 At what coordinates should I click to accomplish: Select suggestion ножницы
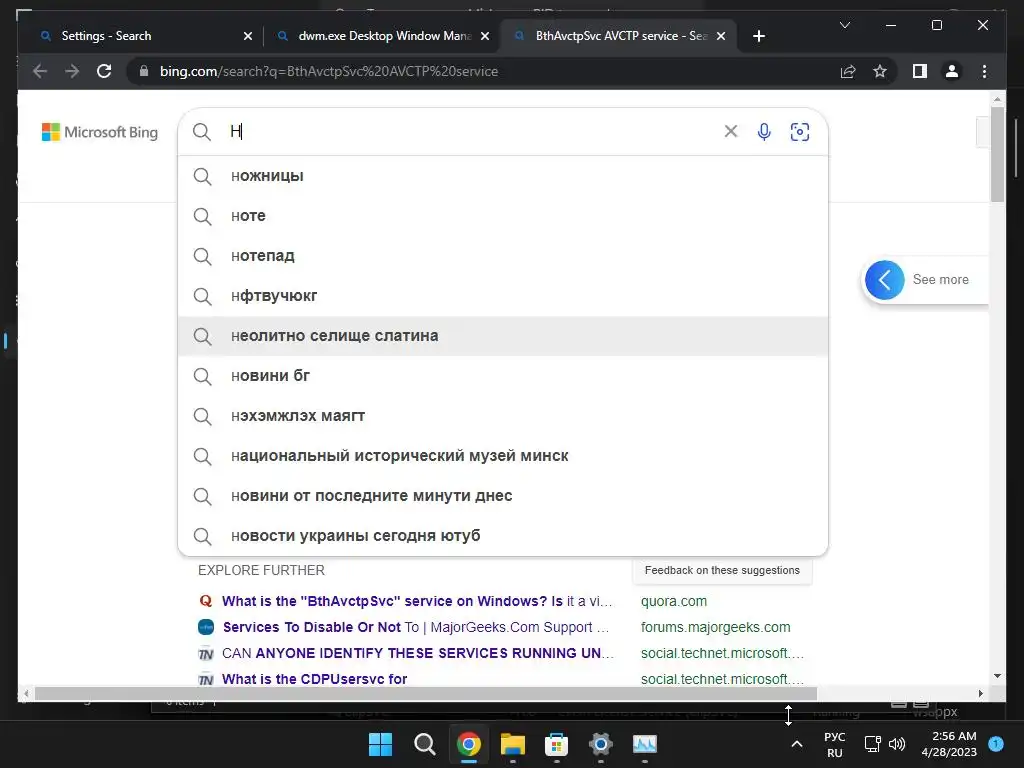pyautogui.click(x=503, y=176)
